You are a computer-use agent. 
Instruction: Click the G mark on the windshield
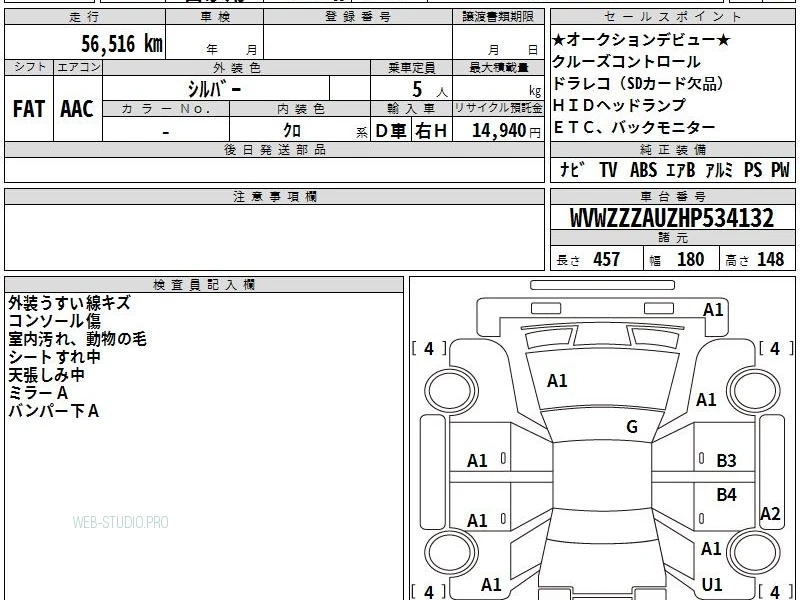click(x=632, y=427)
